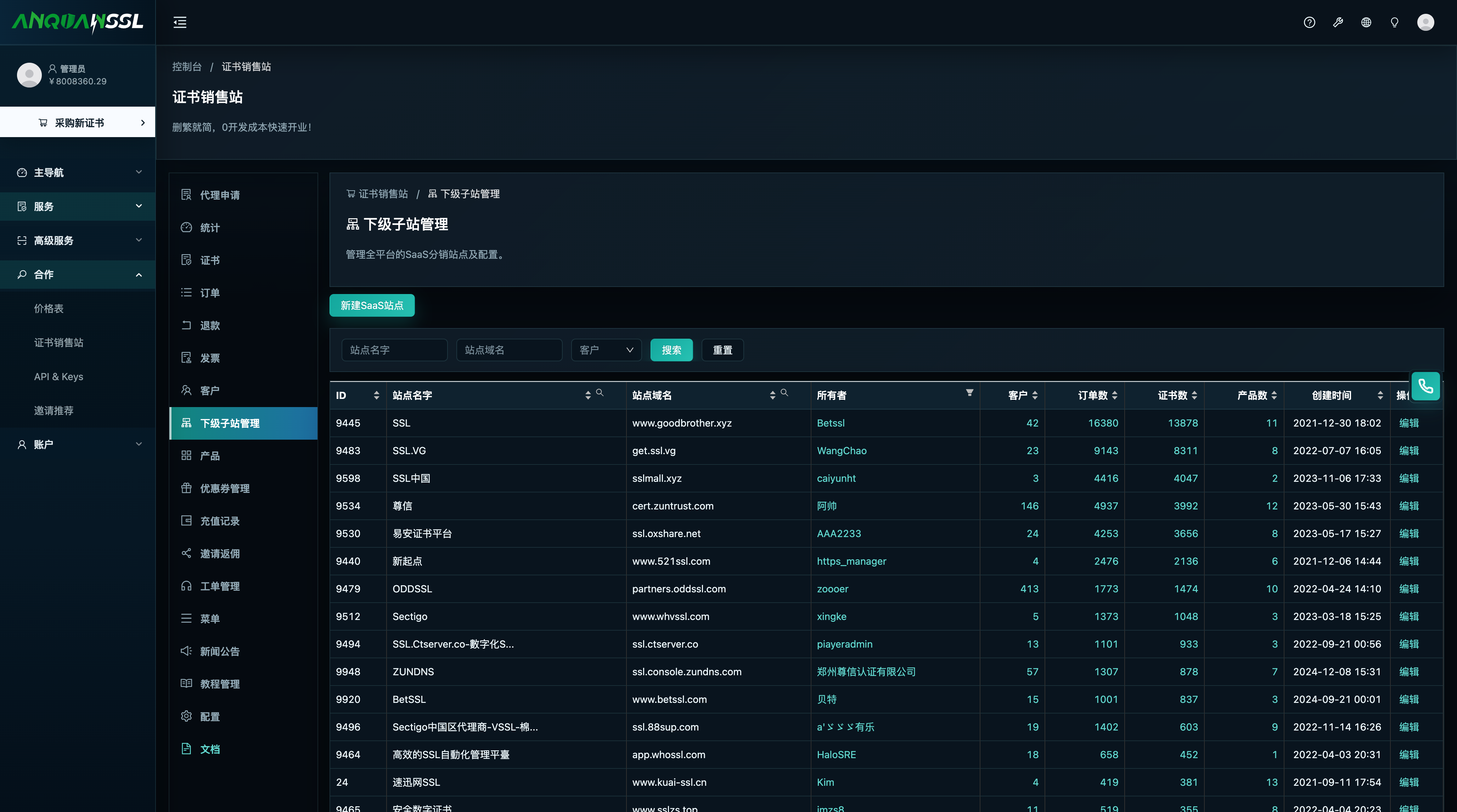1457x812 pixels.
Task: Expand the 主导航 sidebar section
Action: 78,173
